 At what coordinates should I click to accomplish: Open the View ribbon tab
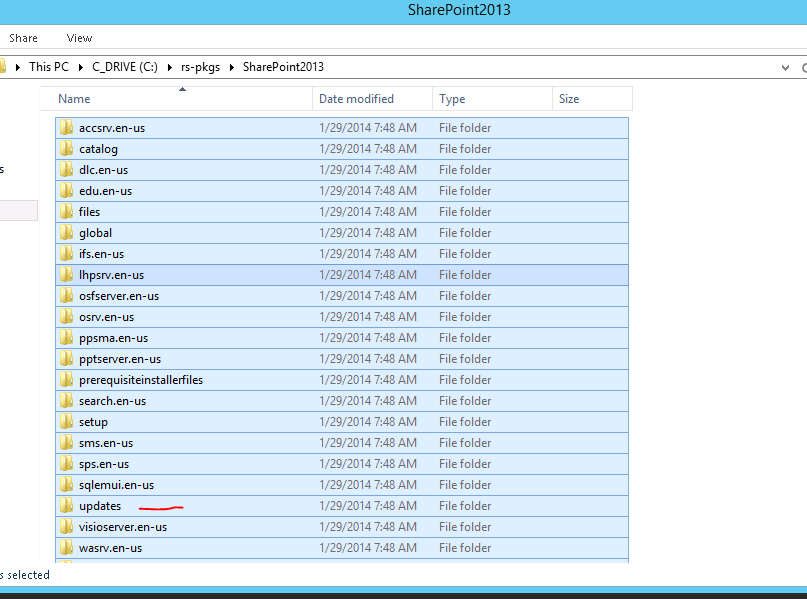[79, 38]
